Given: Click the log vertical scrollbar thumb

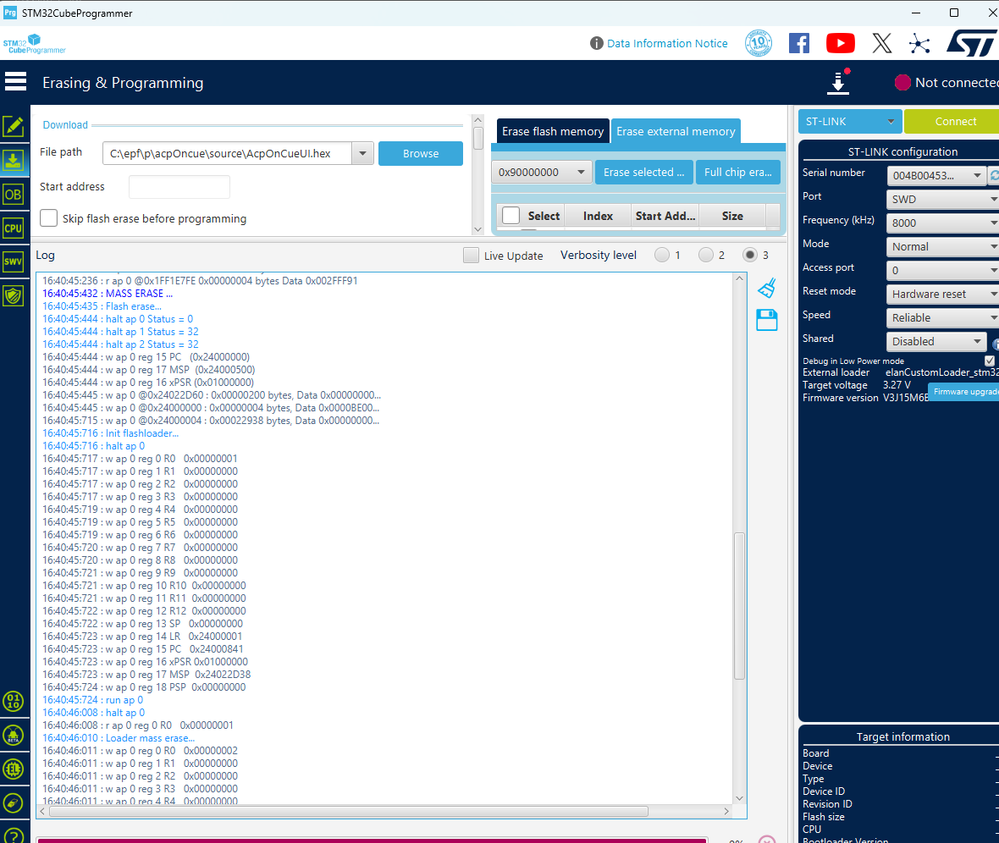Looking at the screenshot, I should click(x=739, y=606).
